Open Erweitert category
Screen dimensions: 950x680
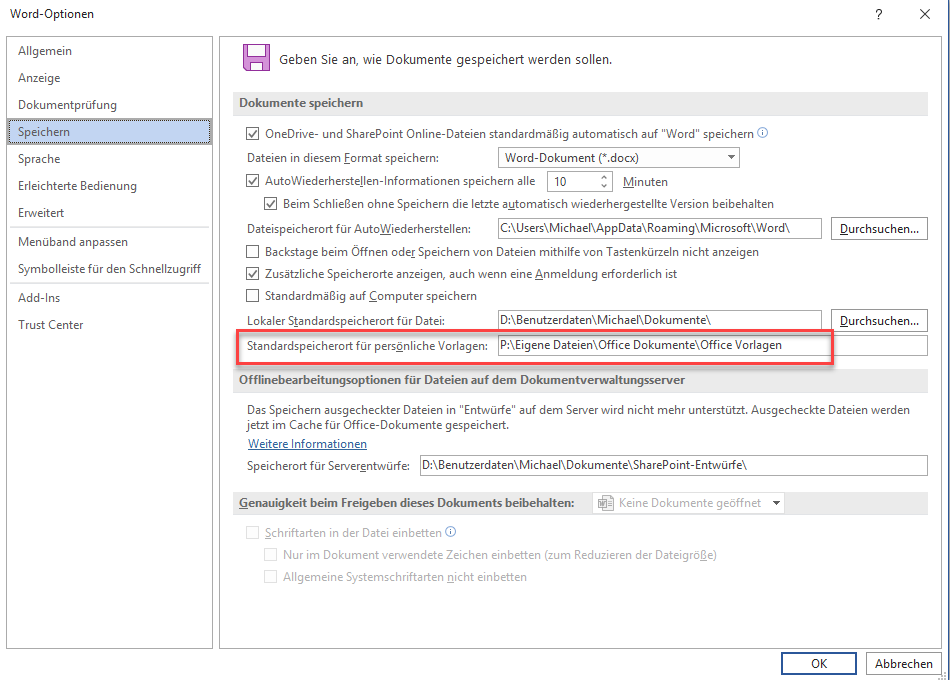point(110,213)
